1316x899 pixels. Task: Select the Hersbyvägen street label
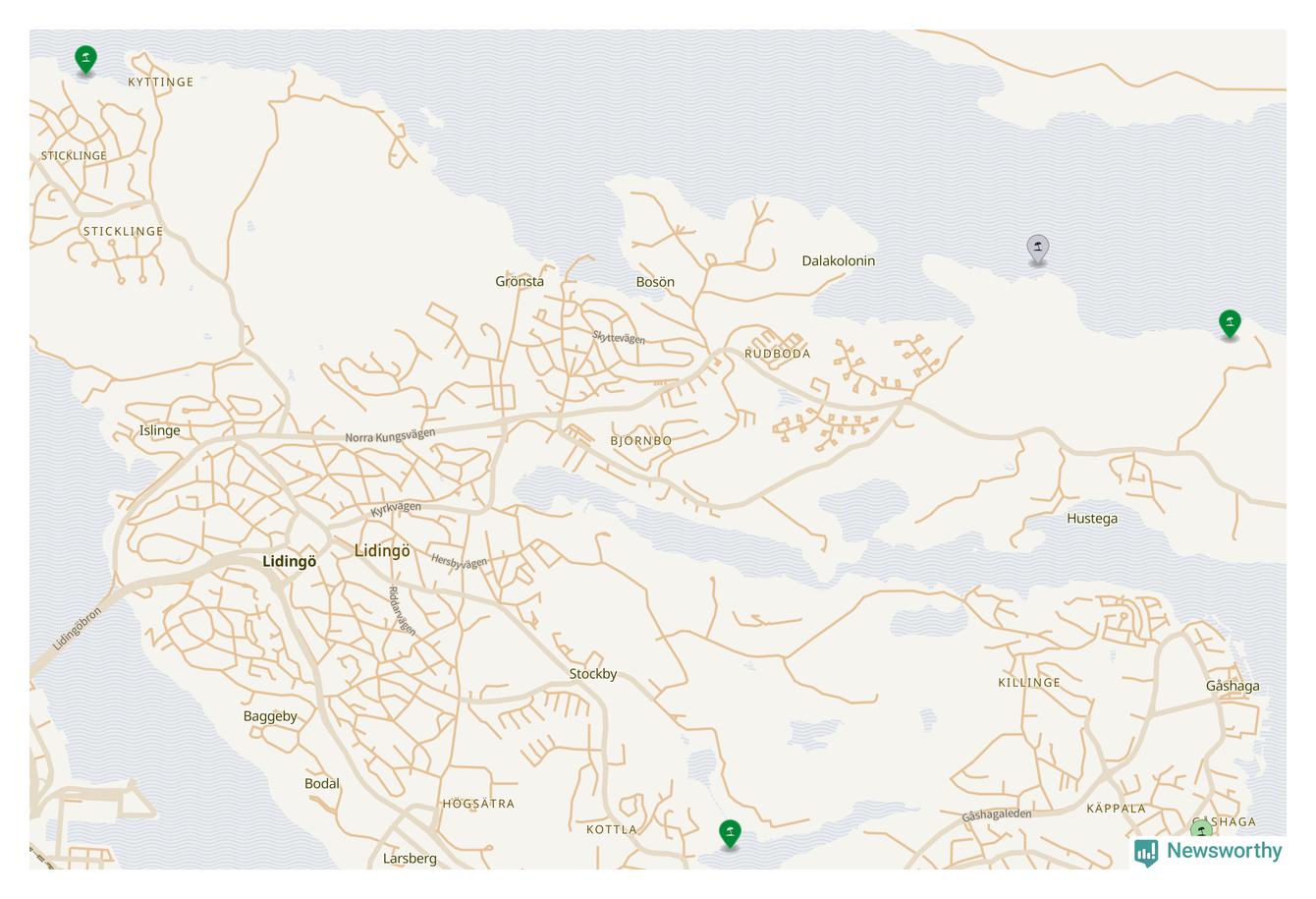pyautogui.click(x=459, y=562)
